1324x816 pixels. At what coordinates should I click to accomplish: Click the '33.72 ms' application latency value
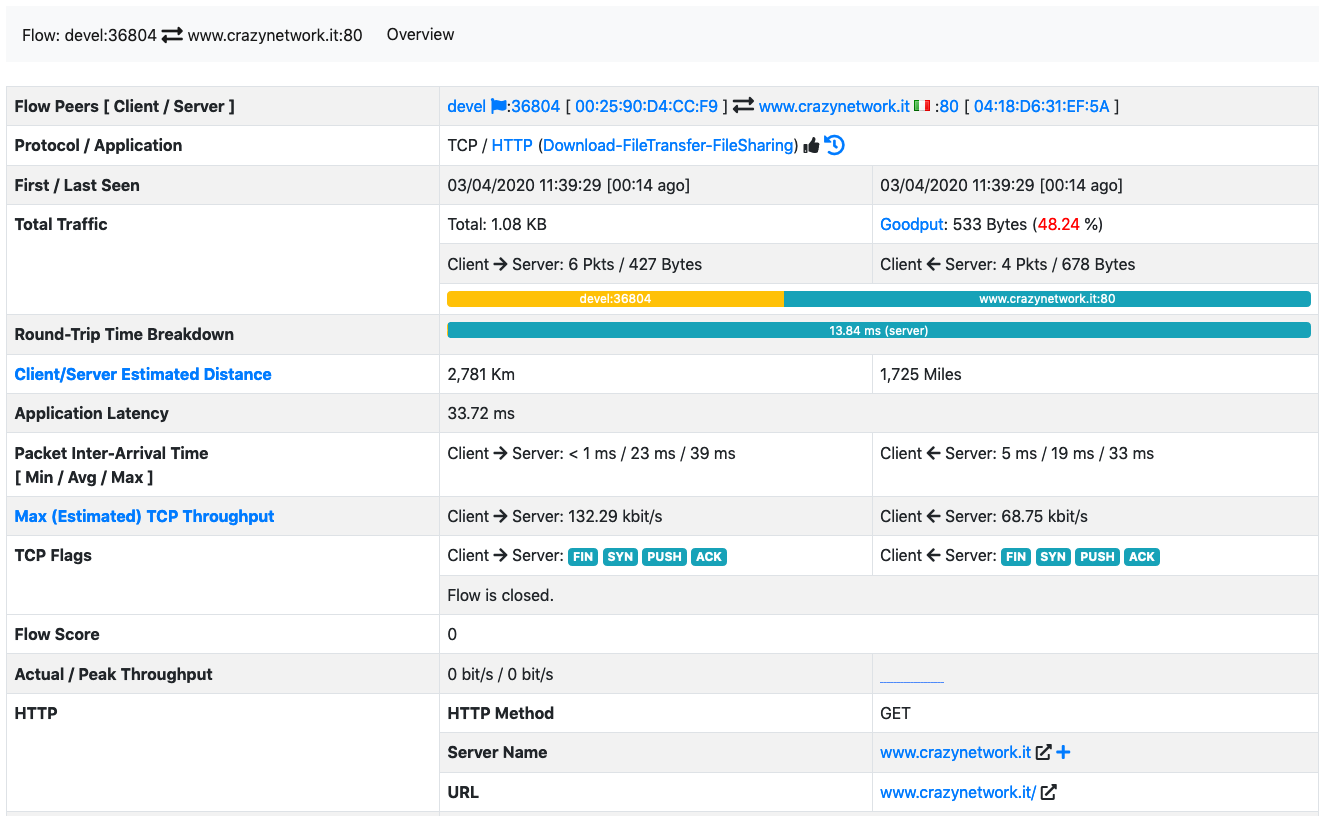click(x=482, y=413)
